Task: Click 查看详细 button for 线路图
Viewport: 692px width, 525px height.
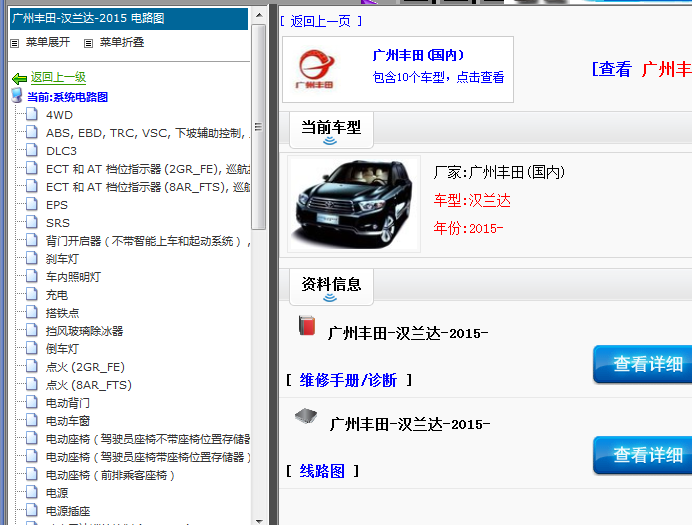Action: pyautogui.click(x=643, y=455)
